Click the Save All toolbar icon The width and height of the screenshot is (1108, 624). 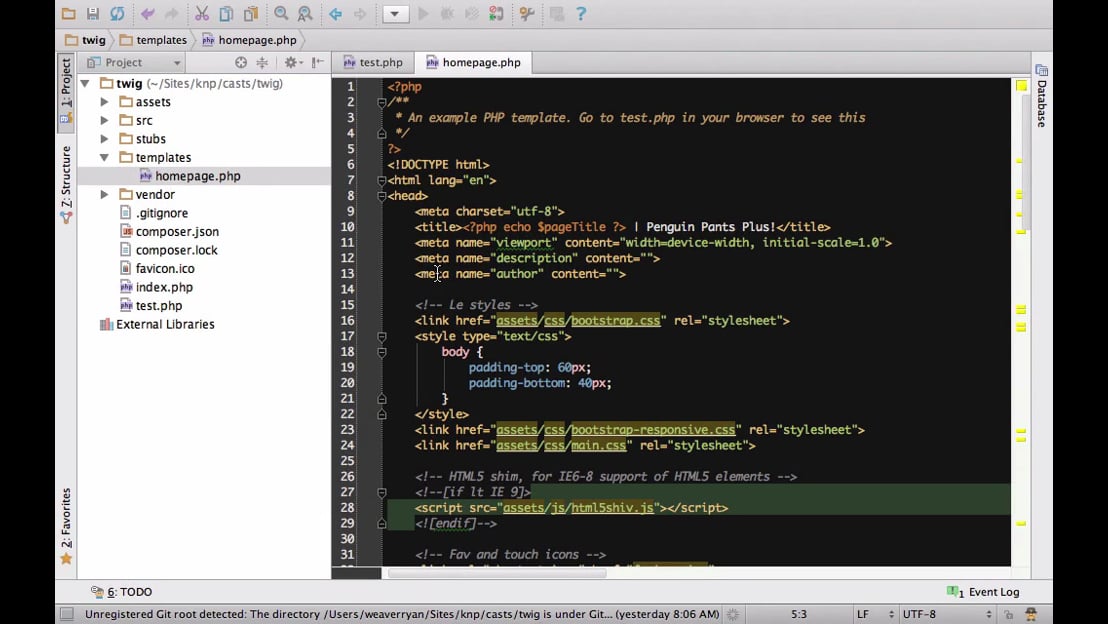point(93,14)
